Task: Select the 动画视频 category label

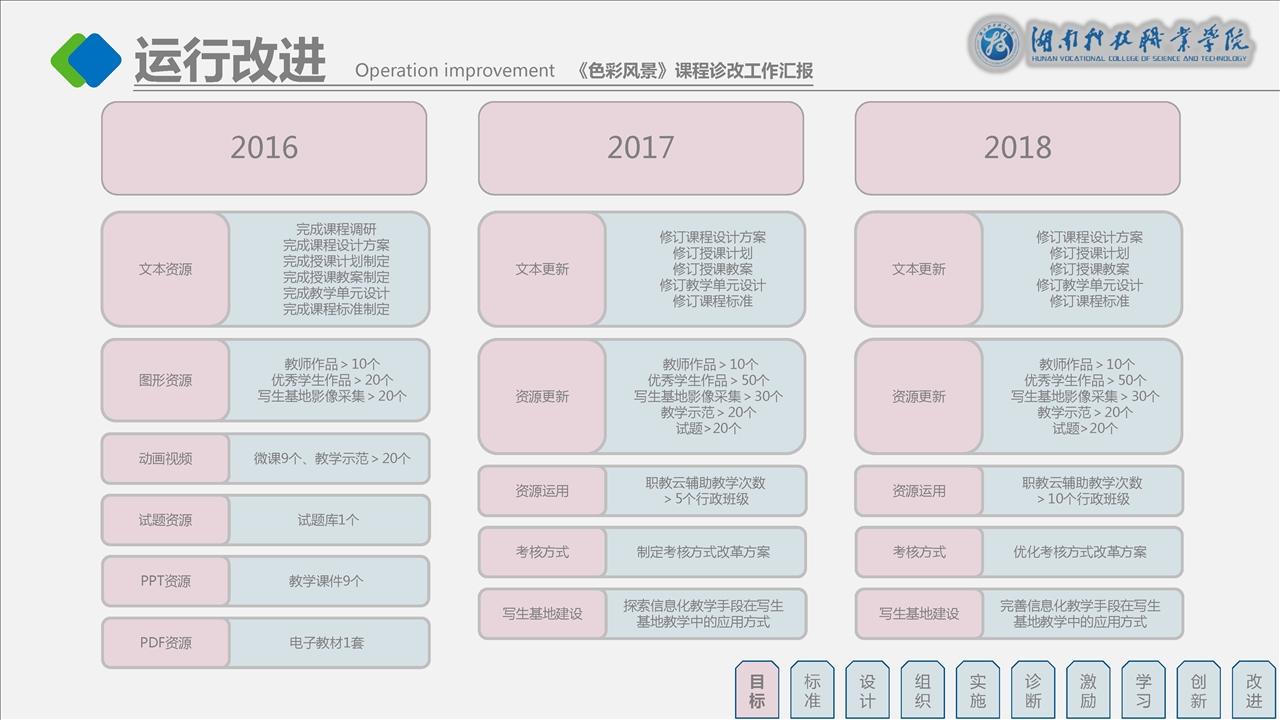Action: point(166,459)
